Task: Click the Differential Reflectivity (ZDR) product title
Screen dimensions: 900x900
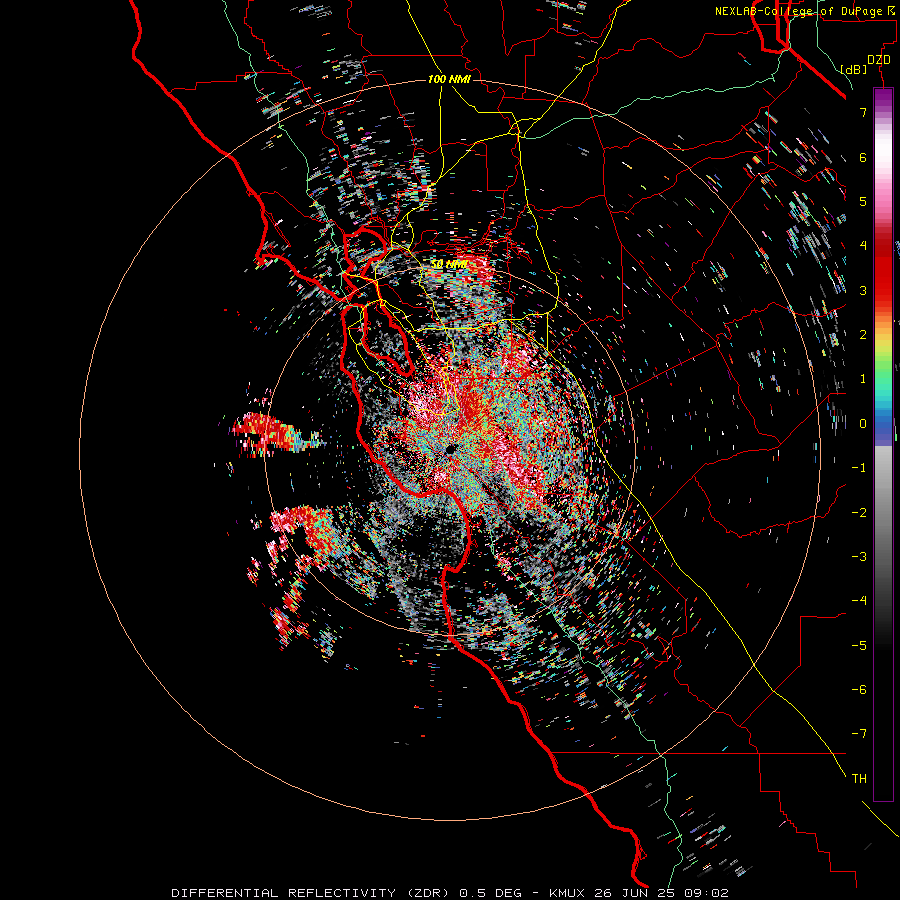Action: coord(312,893)
